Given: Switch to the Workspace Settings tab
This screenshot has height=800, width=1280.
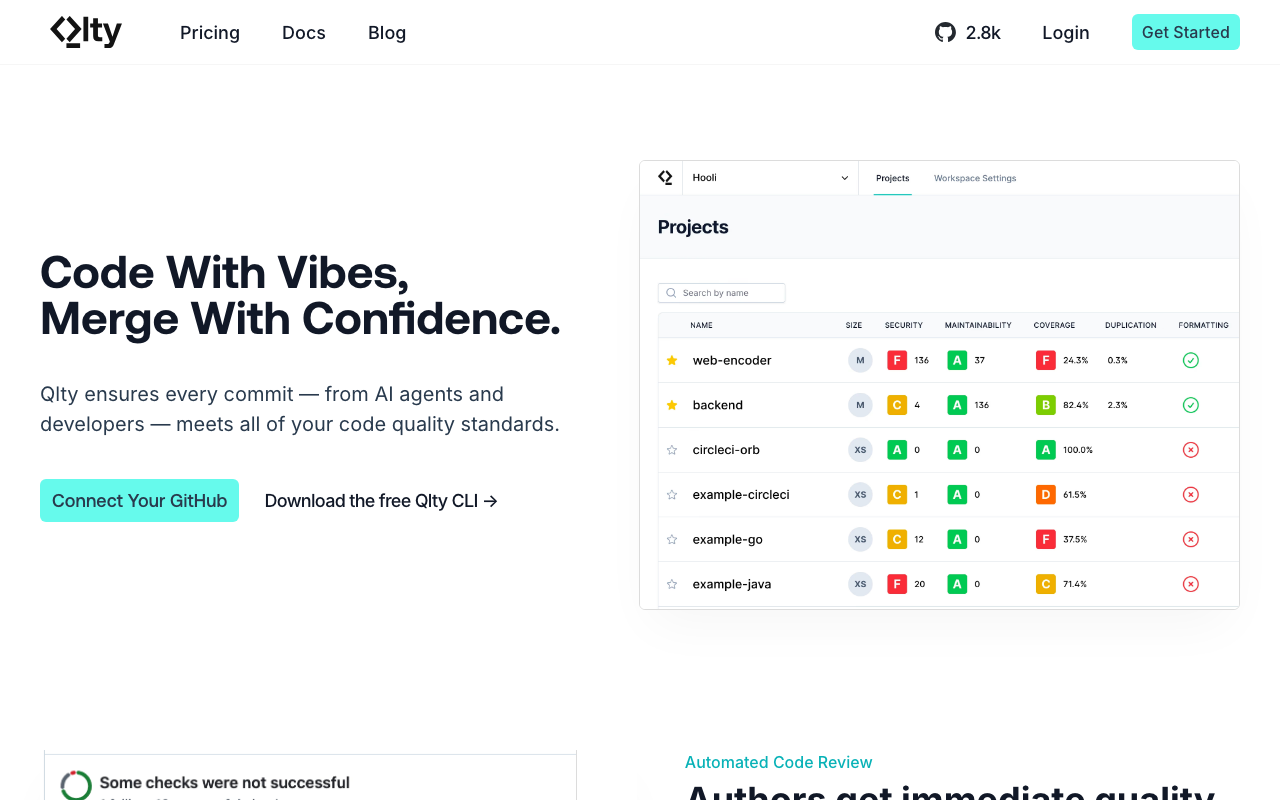Looking at the screenshot, I should tap(975, 177).
